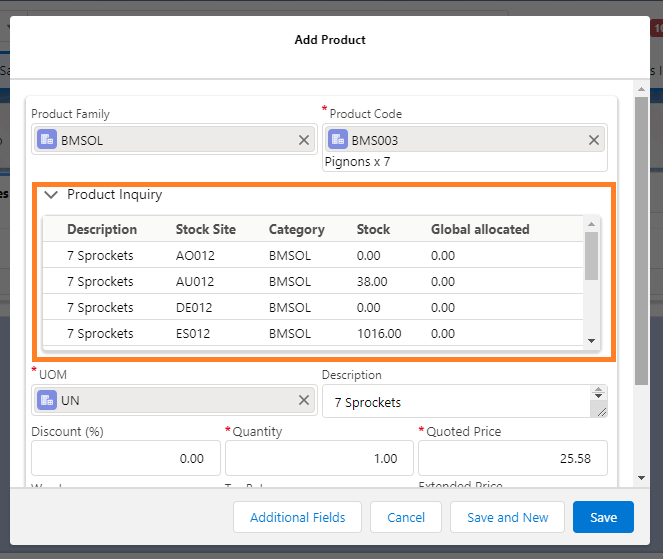The width and height of the screenshot is (663, 559).
Task: Click the Discount (%) input field
Action: [x=126, y=458]
